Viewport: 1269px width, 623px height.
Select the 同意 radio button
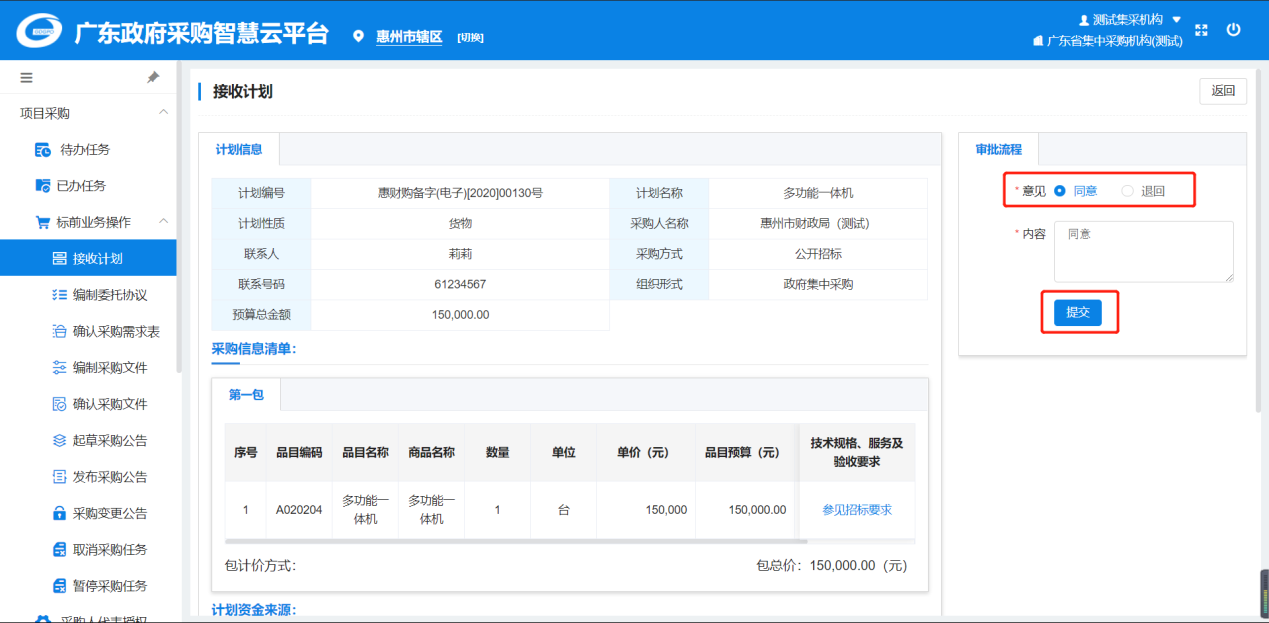[1060, 191]
